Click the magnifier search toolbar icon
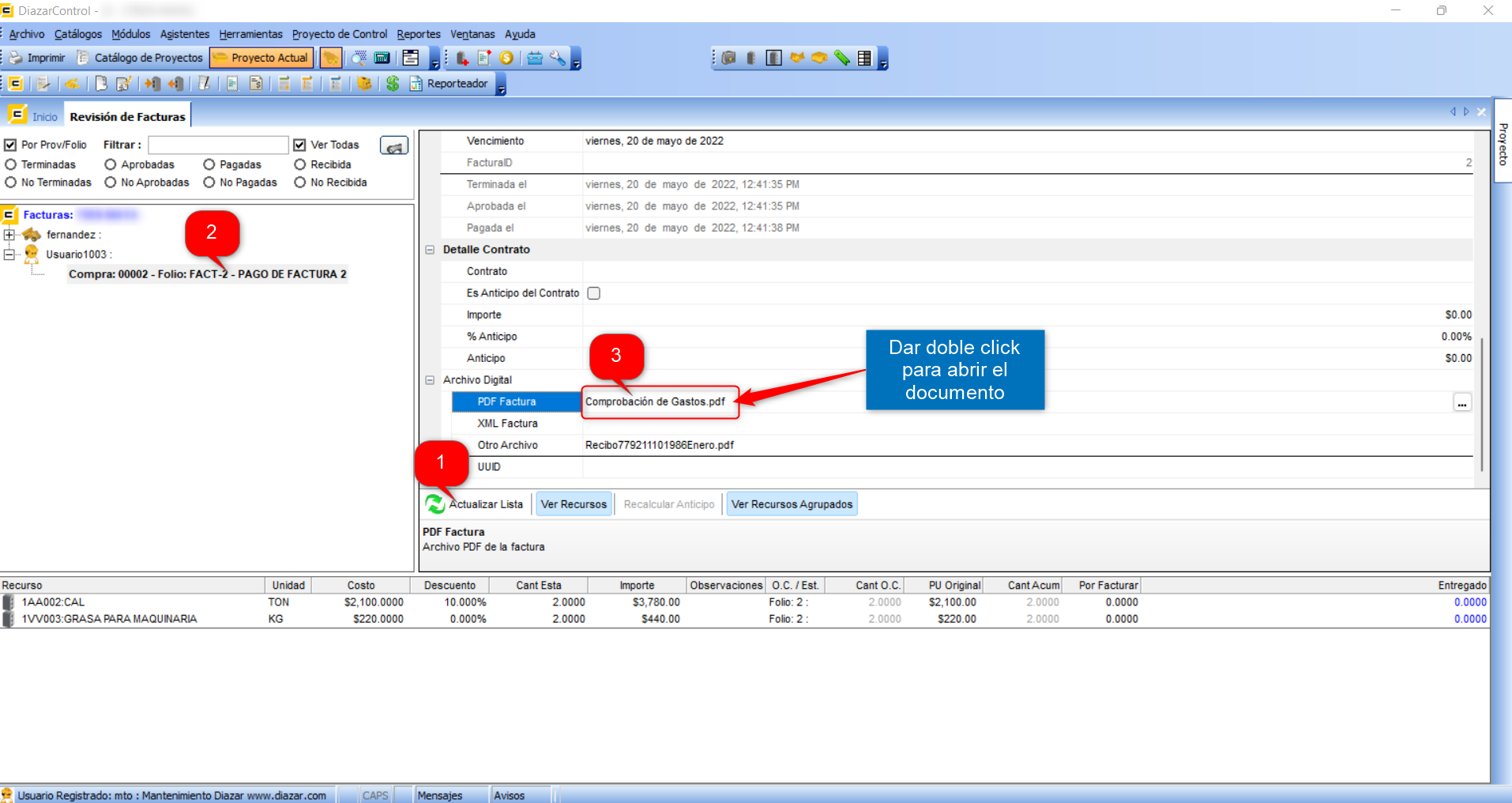 [359, 58]
